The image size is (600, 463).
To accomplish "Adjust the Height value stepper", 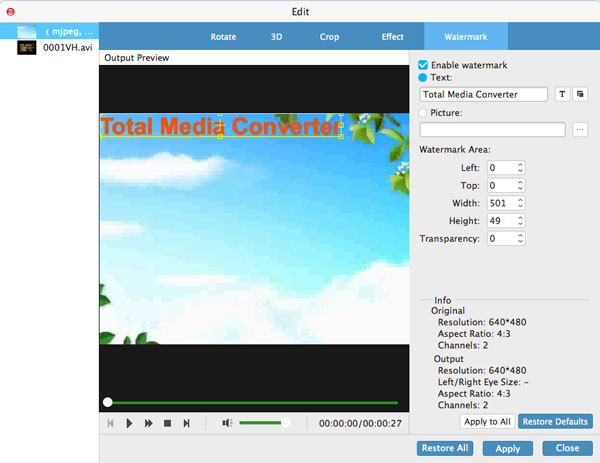I will pos(520,221).
